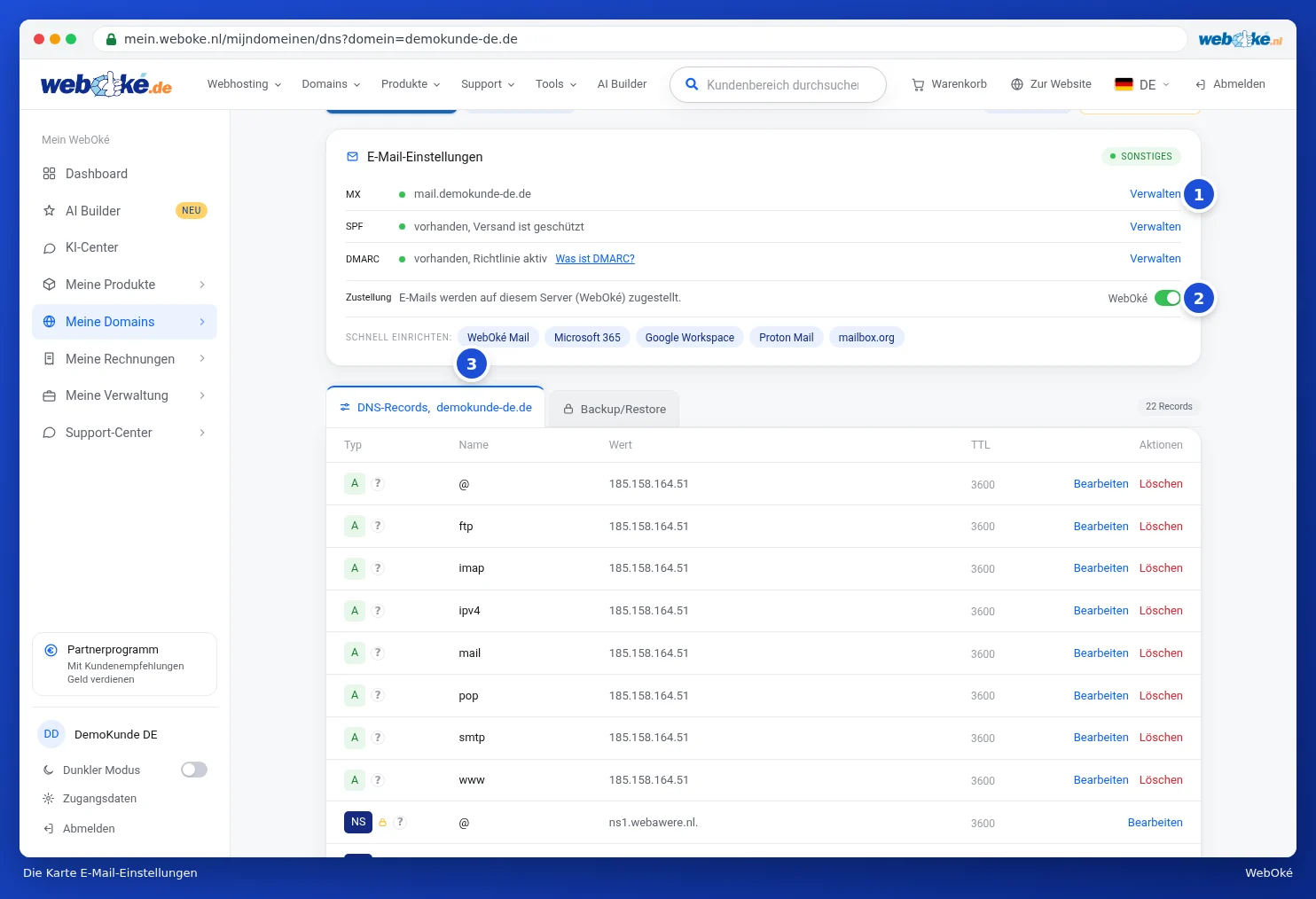Click the AI Builder star icon
Screen dimensions: 1316x899
tap(49, 211)
